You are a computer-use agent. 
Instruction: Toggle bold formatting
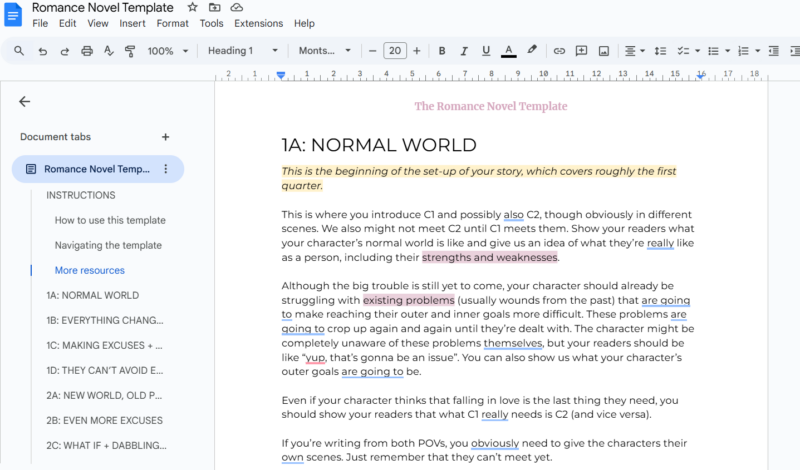(442, 51)
